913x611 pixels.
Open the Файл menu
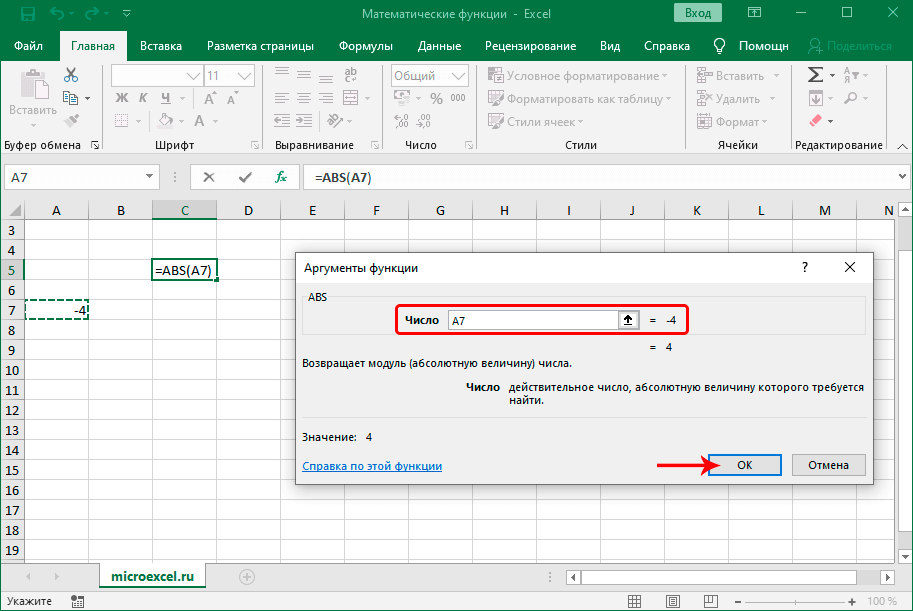(x=28, y=46)
